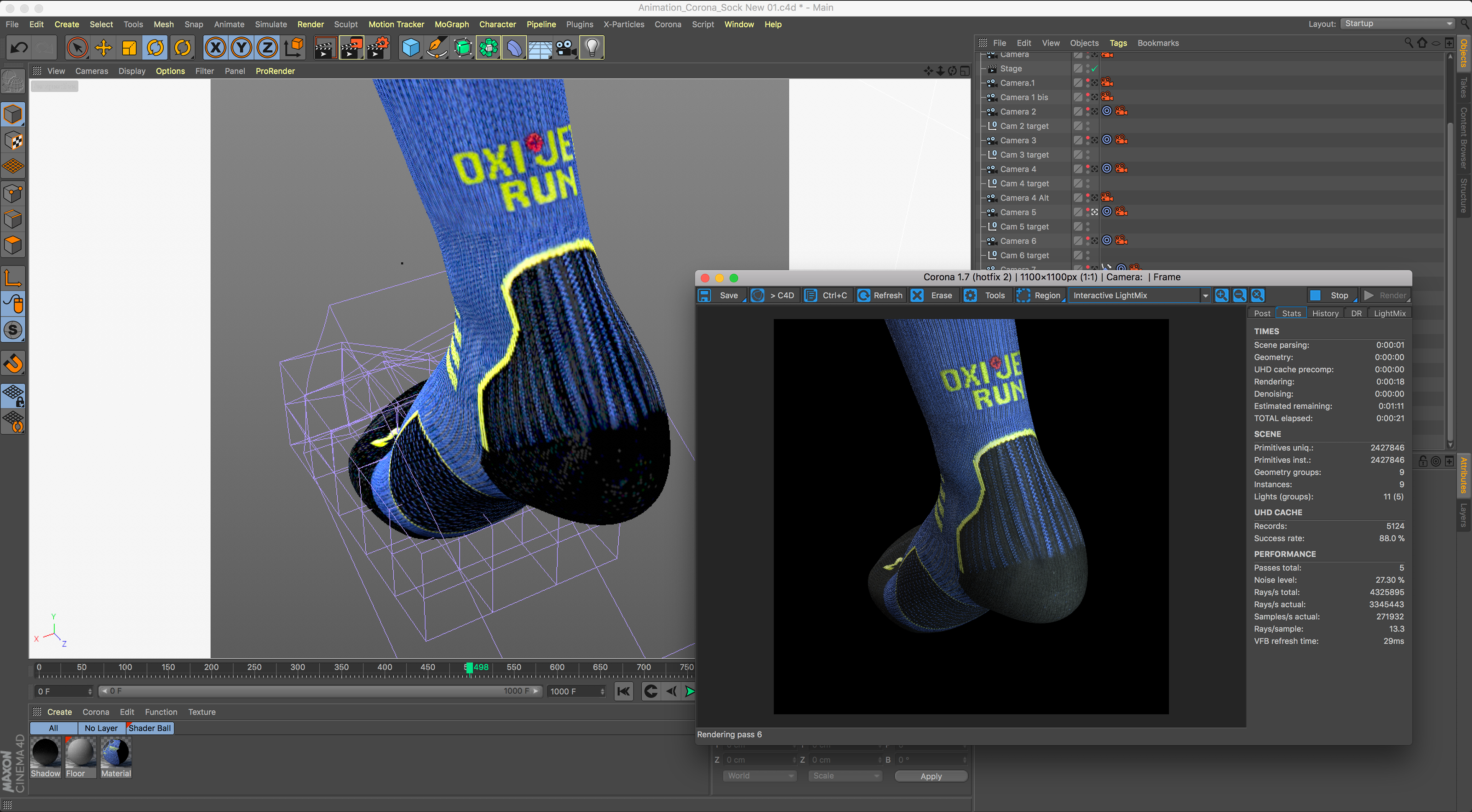Open the Layout Startup dropdown
This screenshot has height=812, width=1472.
(x=1397, y=23)
